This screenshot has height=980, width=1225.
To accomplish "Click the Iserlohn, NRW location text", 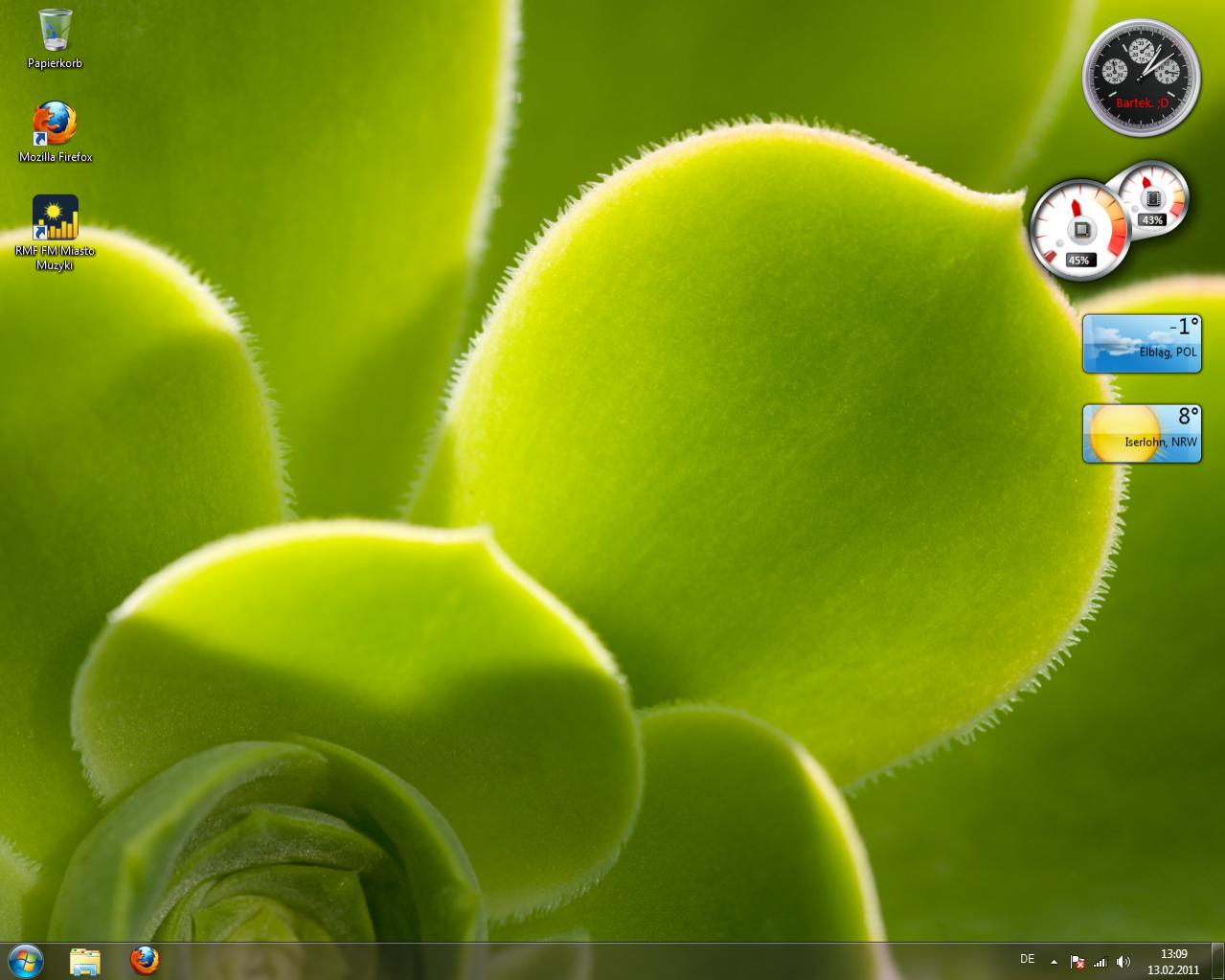I will (x=1160, y=442).
